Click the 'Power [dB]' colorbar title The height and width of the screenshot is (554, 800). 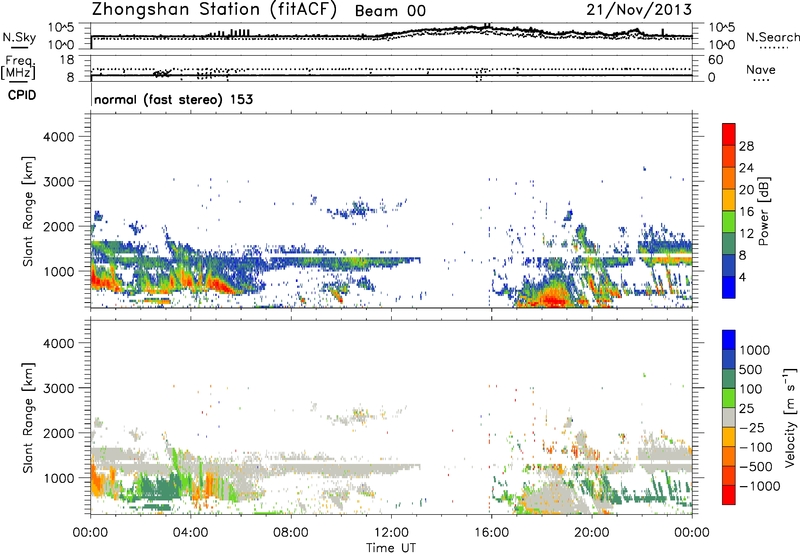pyautogui.click(x=763, y=211)
